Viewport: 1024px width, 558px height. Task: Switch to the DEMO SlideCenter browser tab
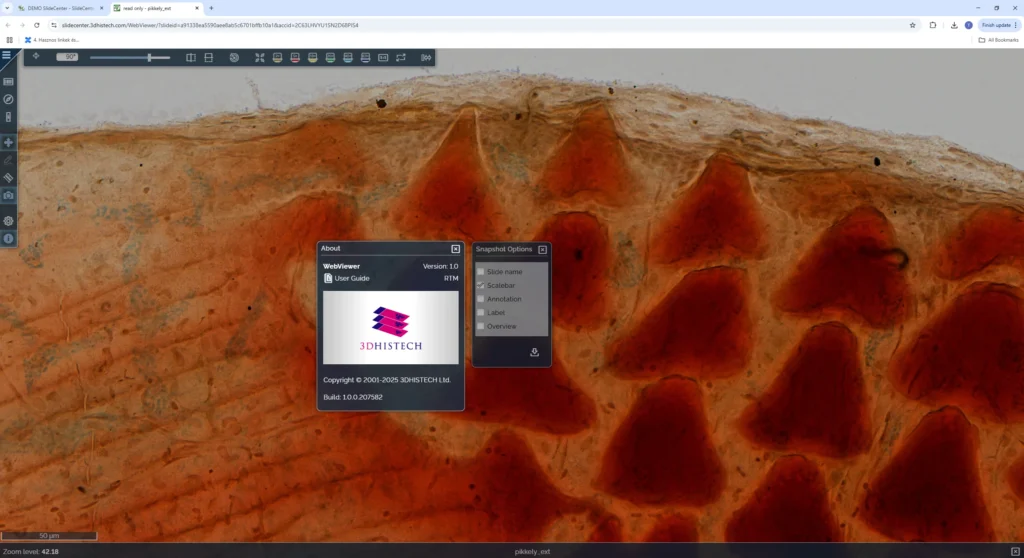61,8
